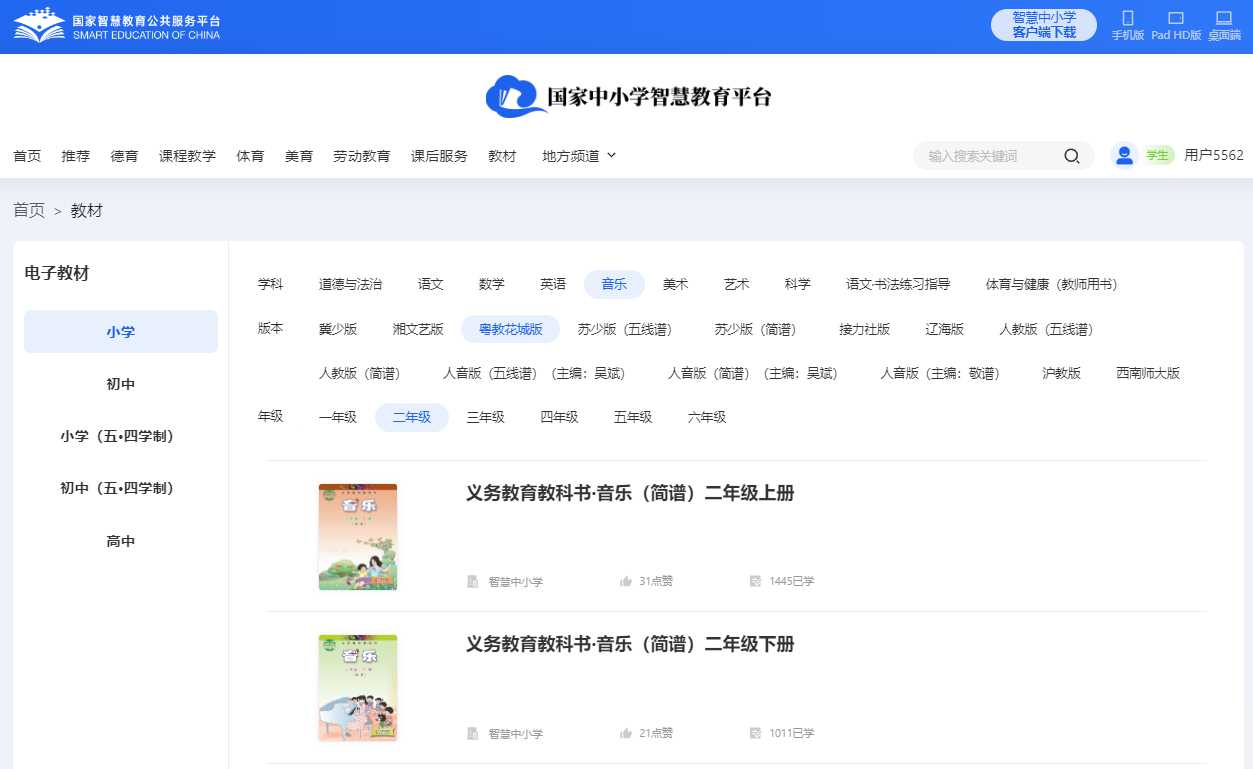Choose subject 英语

[553, 284]
